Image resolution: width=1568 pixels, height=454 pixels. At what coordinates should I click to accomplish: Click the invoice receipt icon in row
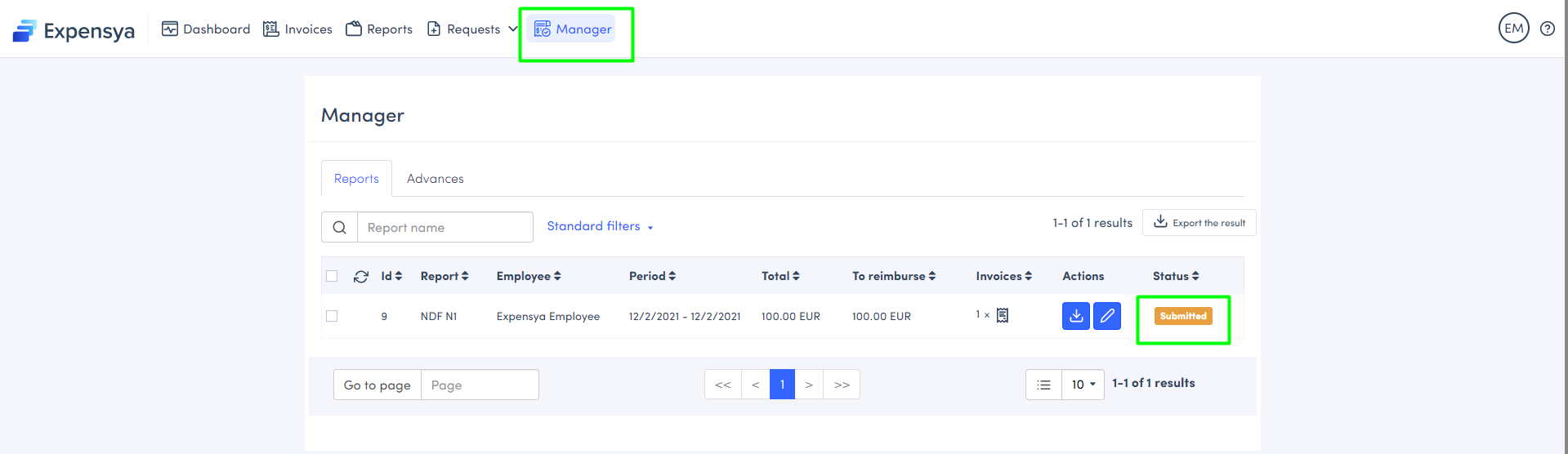point(1003,315)
